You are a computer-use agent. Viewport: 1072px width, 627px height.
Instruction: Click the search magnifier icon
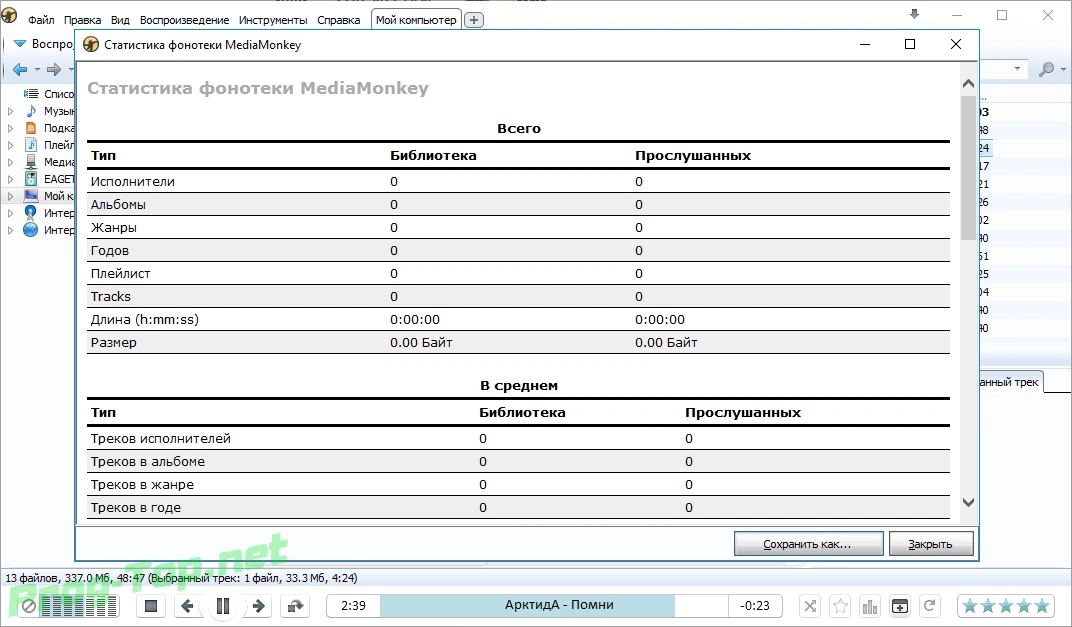coord(1046,69)
